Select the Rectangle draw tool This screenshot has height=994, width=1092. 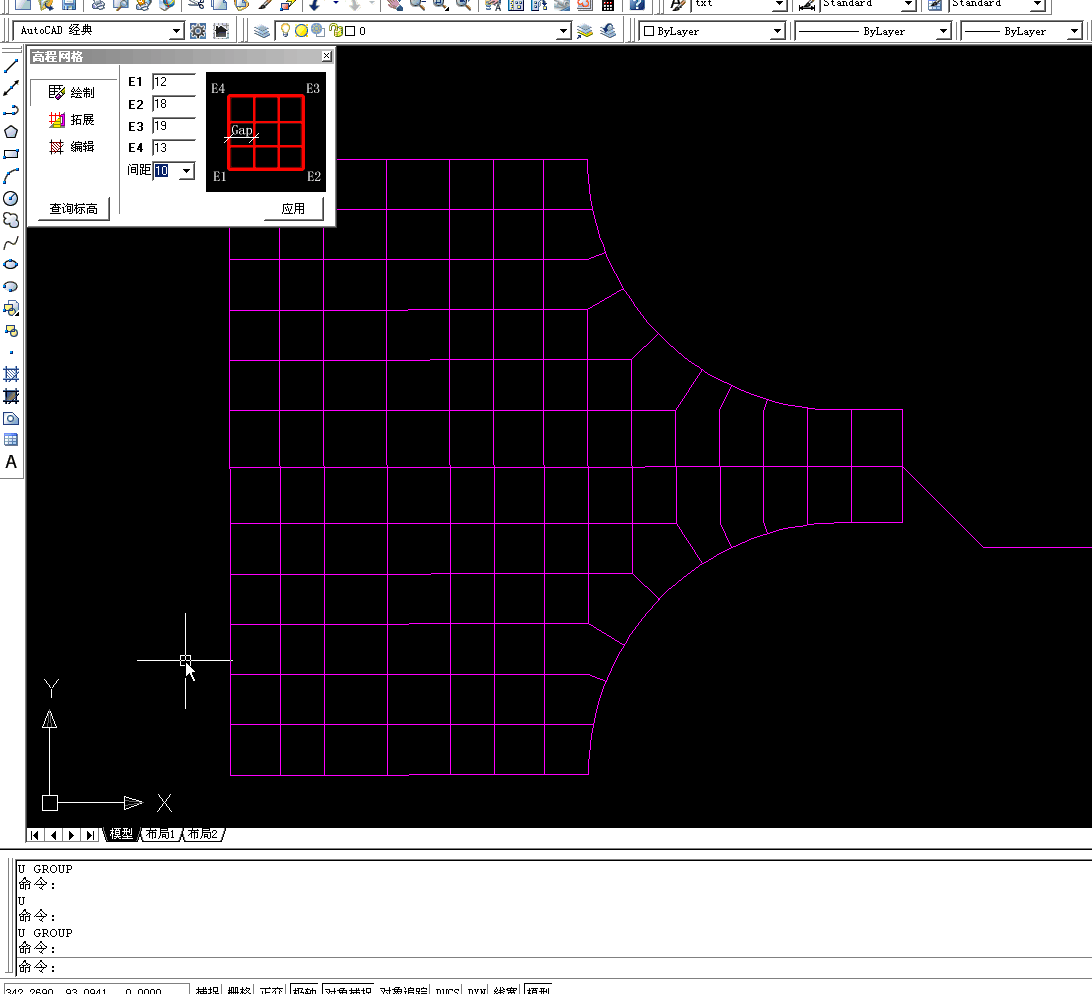pos(11,154)
